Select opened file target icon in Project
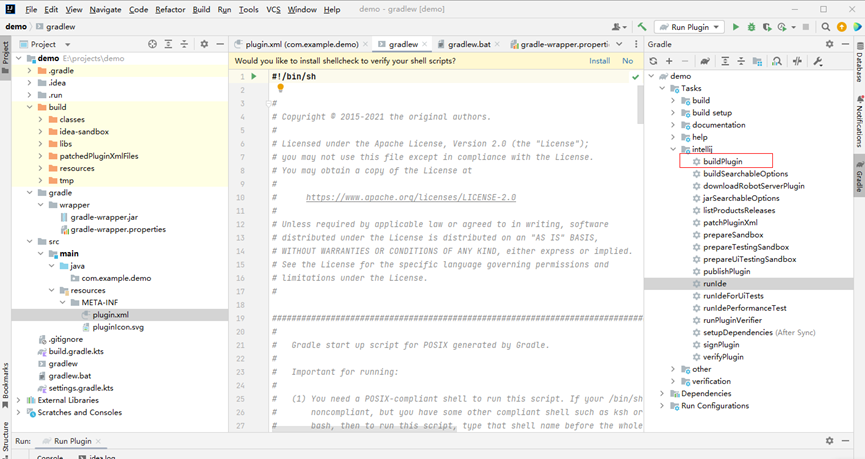 [x=153, y=44]
